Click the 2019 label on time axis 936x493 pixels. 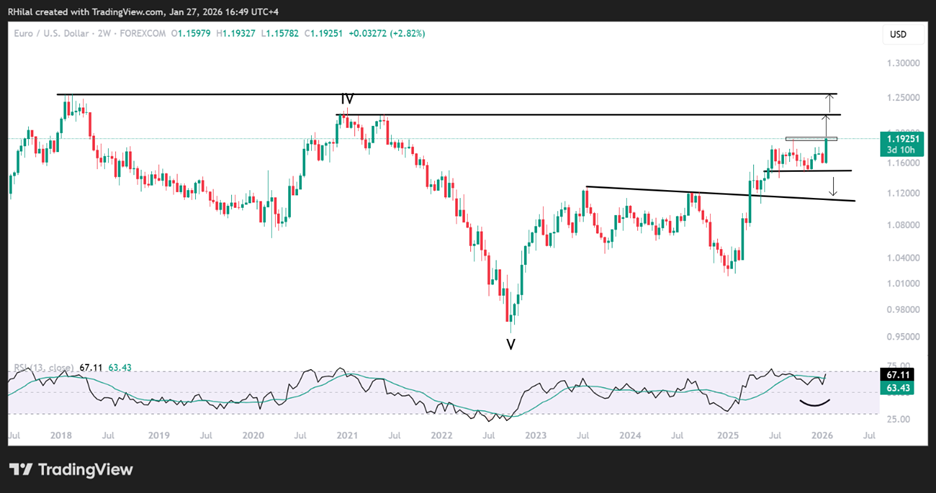(159, 436)
